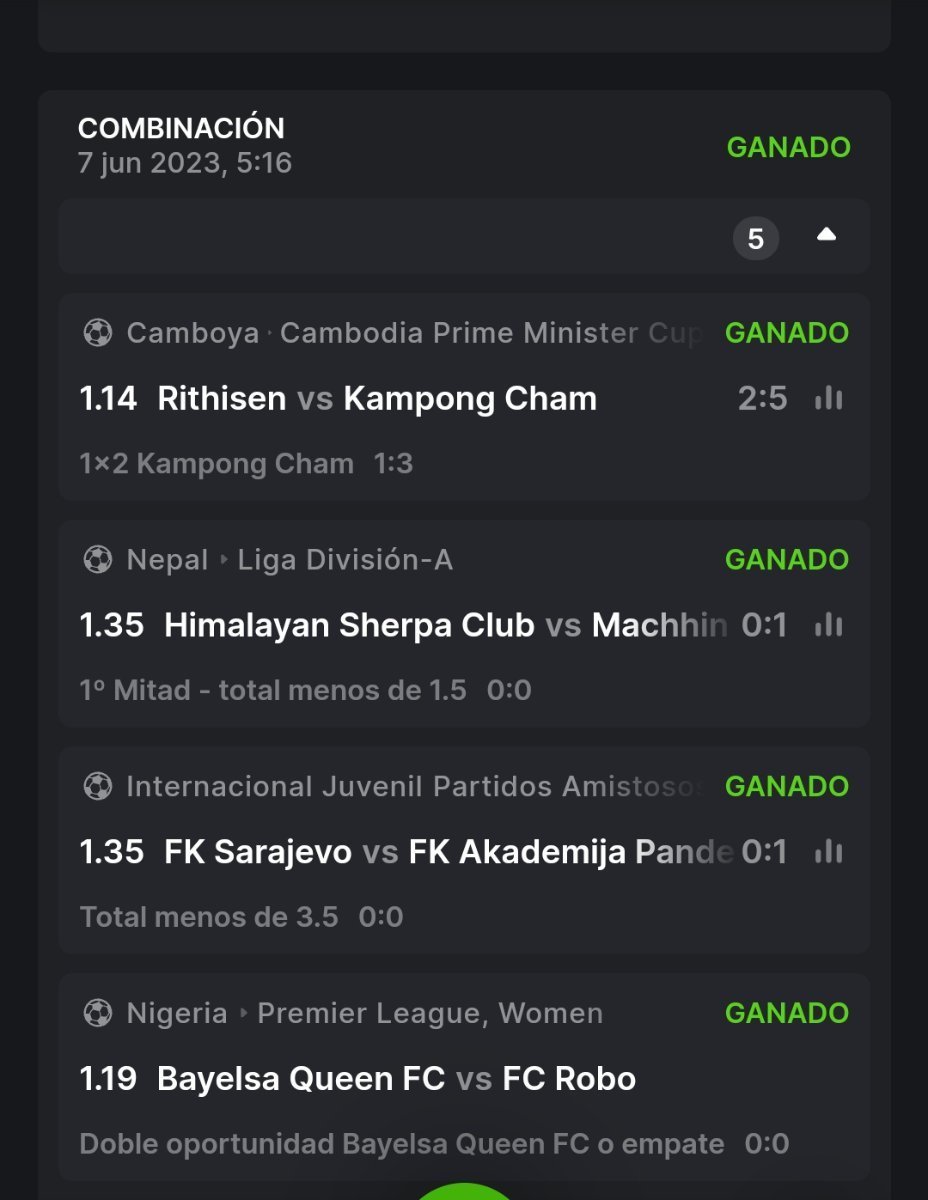This screenshot has width=928, height=1200.
Task: Click the 2:5 score for Rithisen match
Action: 763,399
